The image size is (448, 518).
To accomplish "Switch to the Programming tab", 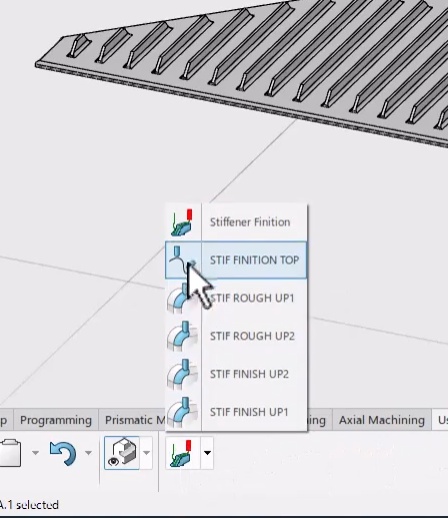I will 56,420.
